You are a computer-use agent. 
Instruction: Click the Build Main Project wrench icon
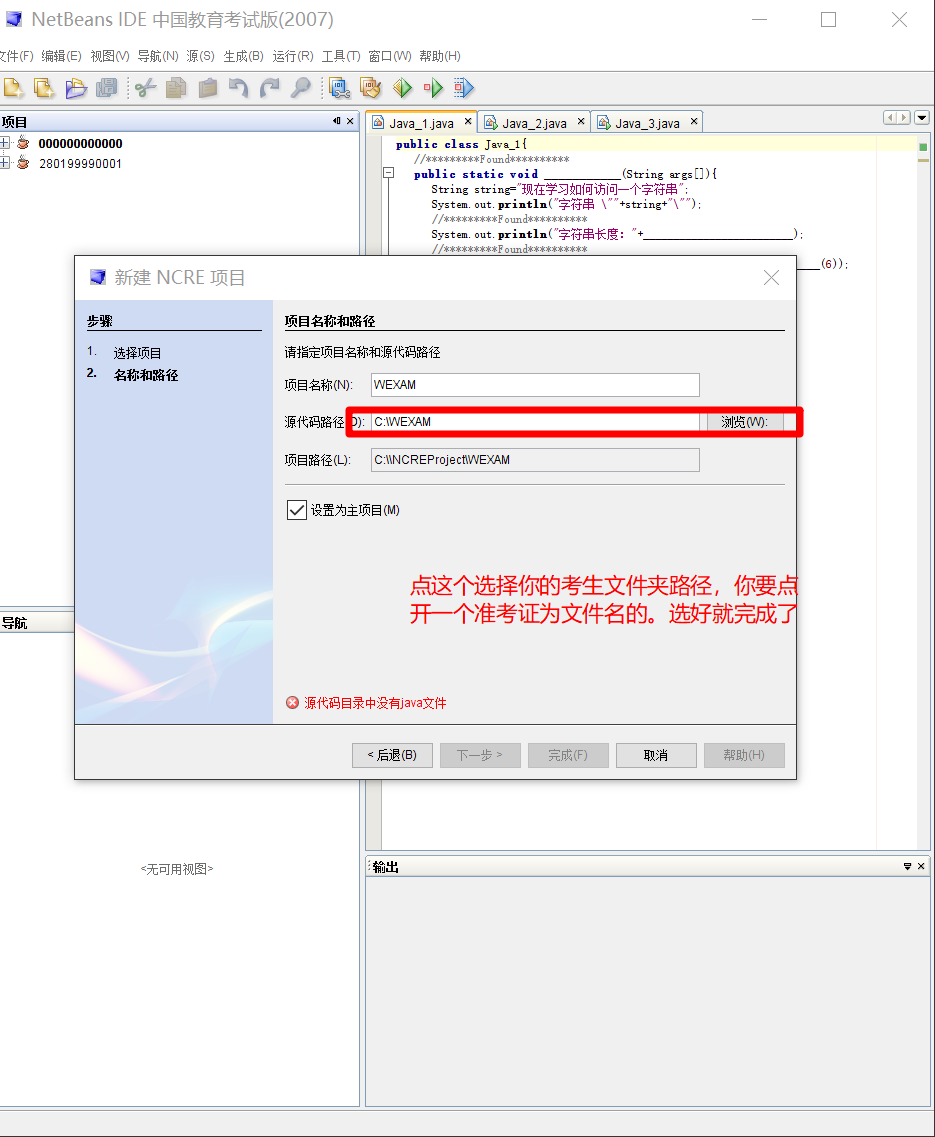pos(340,88)
